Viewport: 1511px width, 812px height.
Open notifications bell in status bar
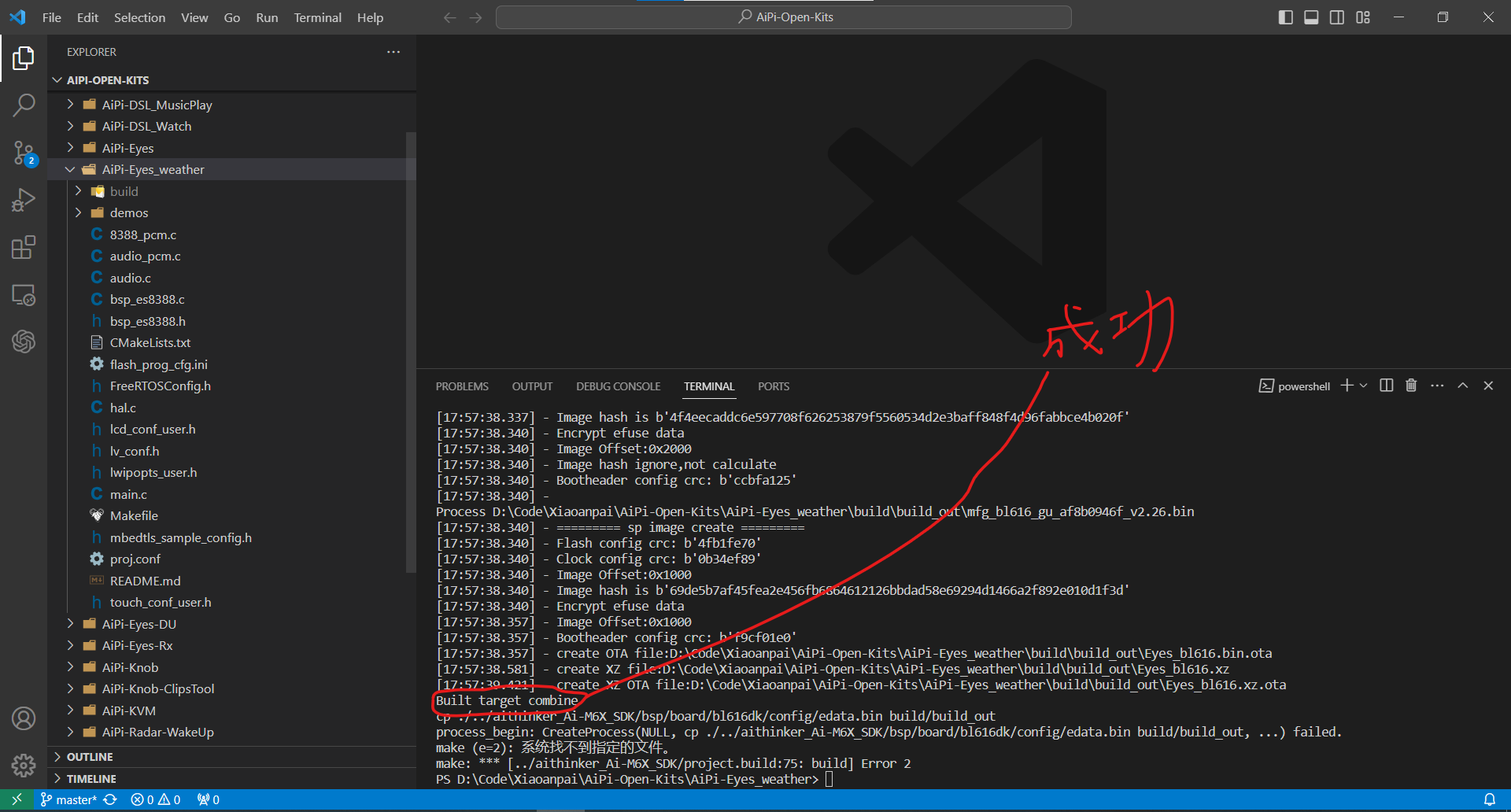(x=1489, y=799)
